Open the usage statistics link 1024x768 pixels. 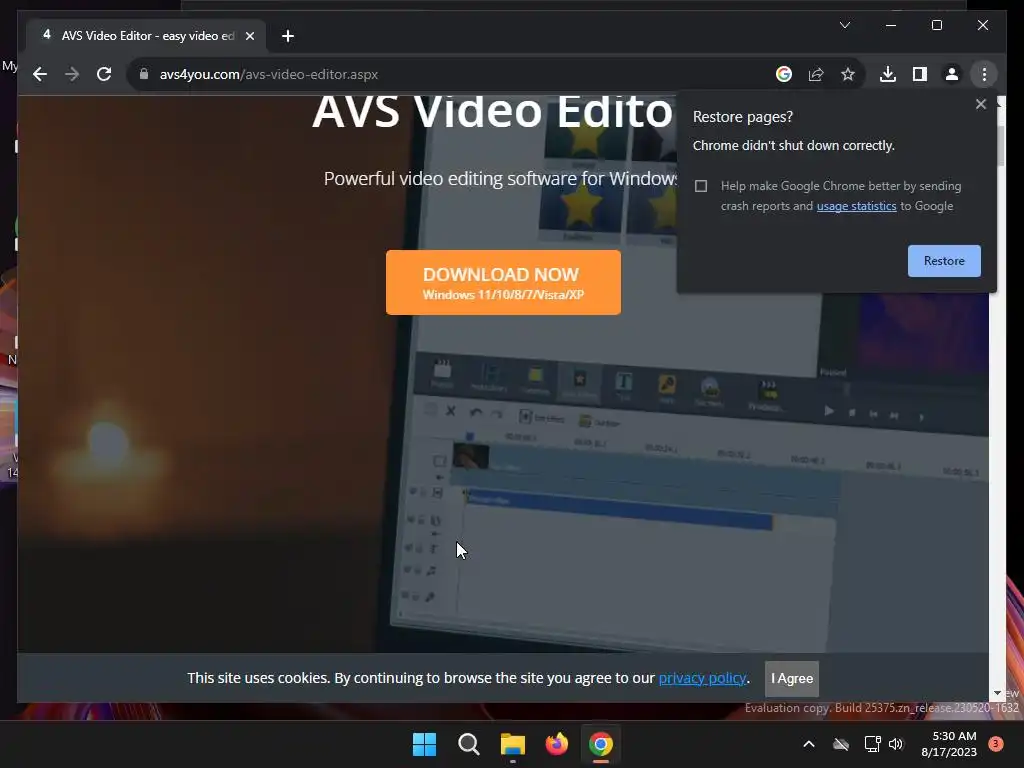tap(856, 206)
